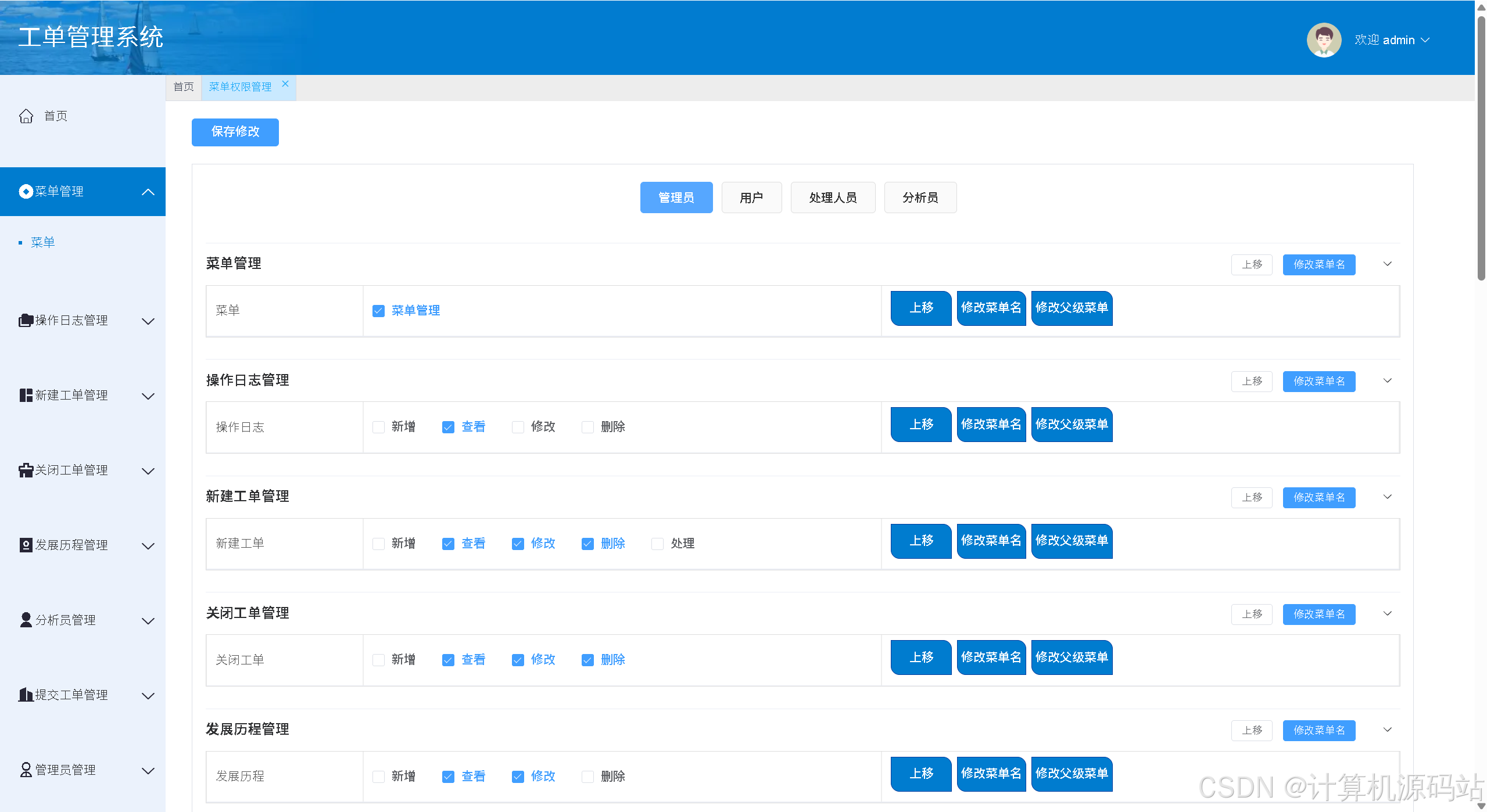
Task: Switch to the 用户 role tab
Action: click(751, 198)
